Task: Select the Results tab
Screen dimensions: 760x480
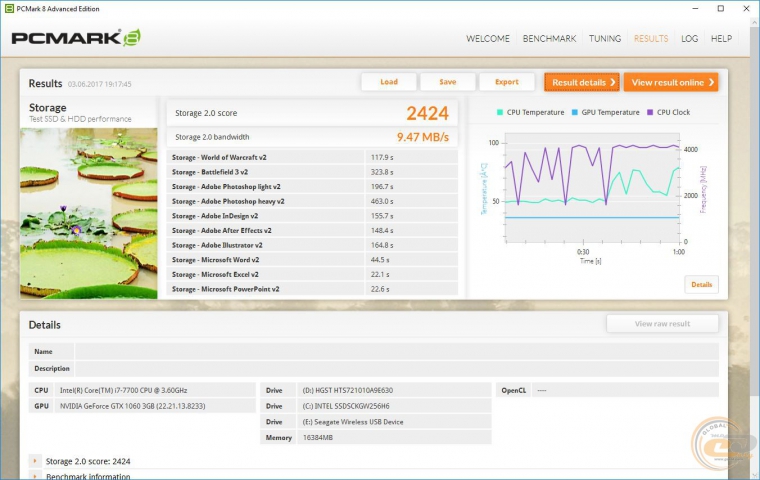Action: 651,38
